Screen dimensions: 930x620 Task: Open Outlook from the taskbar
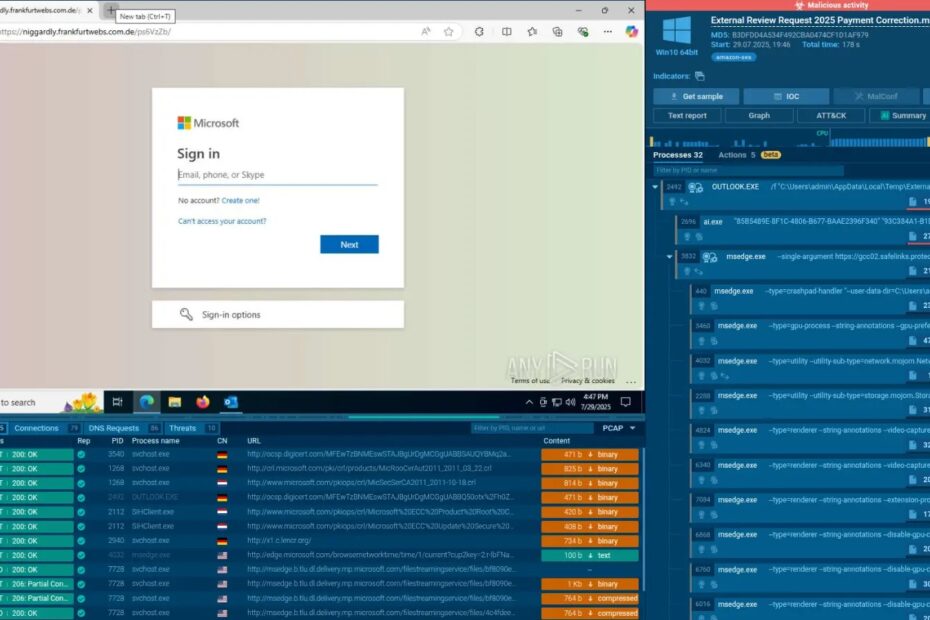[x=231, y=402]
